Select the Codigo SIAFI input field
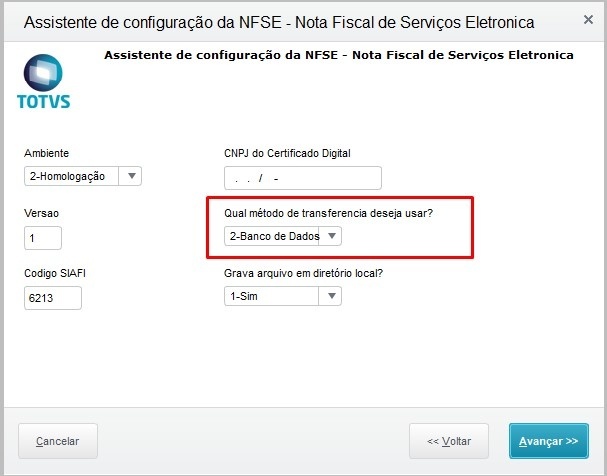 [53, 298]
